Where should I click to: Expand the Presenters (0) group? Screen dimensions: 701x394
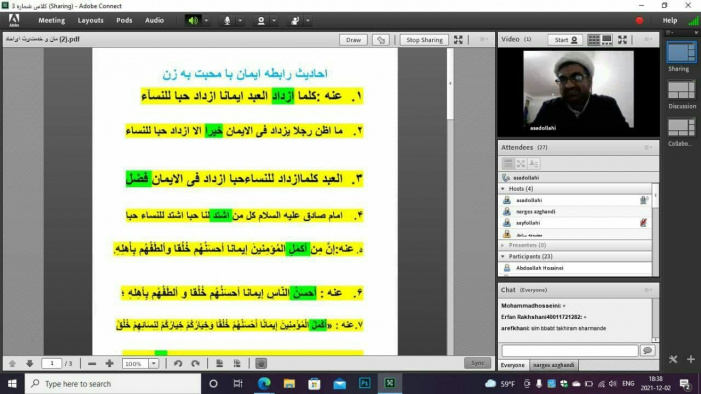pyautogui.click(x=503, y=246)
